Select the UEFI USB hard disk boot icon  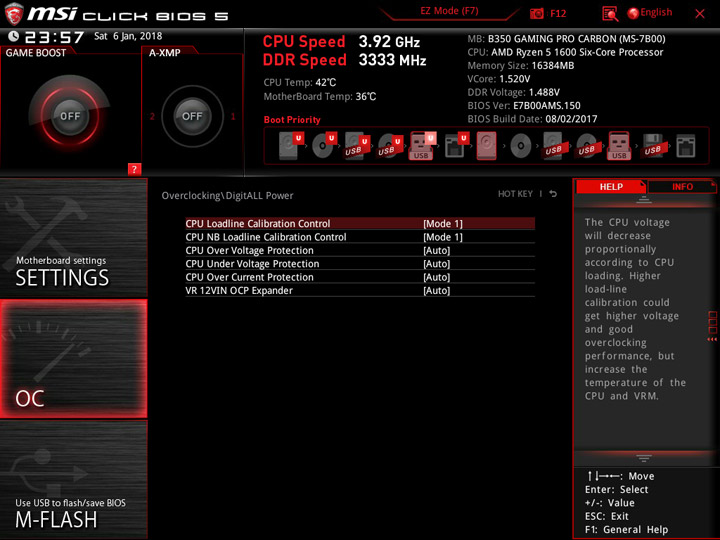click(357, 146)
